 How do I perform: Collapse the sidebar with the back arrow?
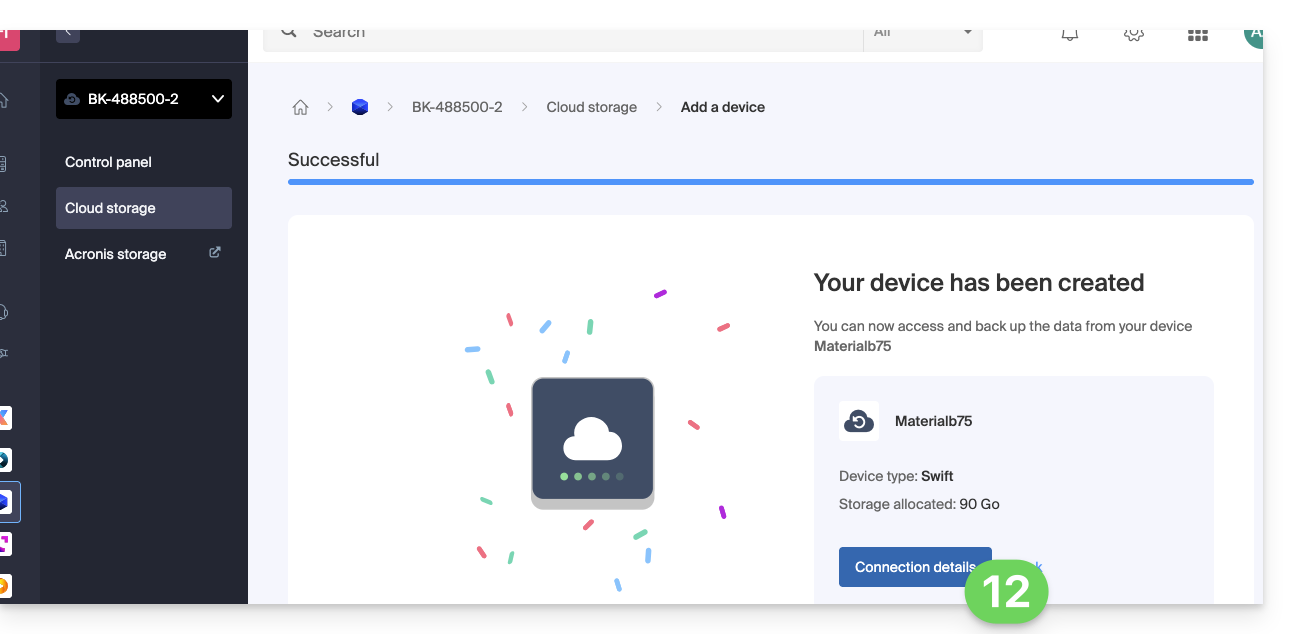(x=68, y=33)
